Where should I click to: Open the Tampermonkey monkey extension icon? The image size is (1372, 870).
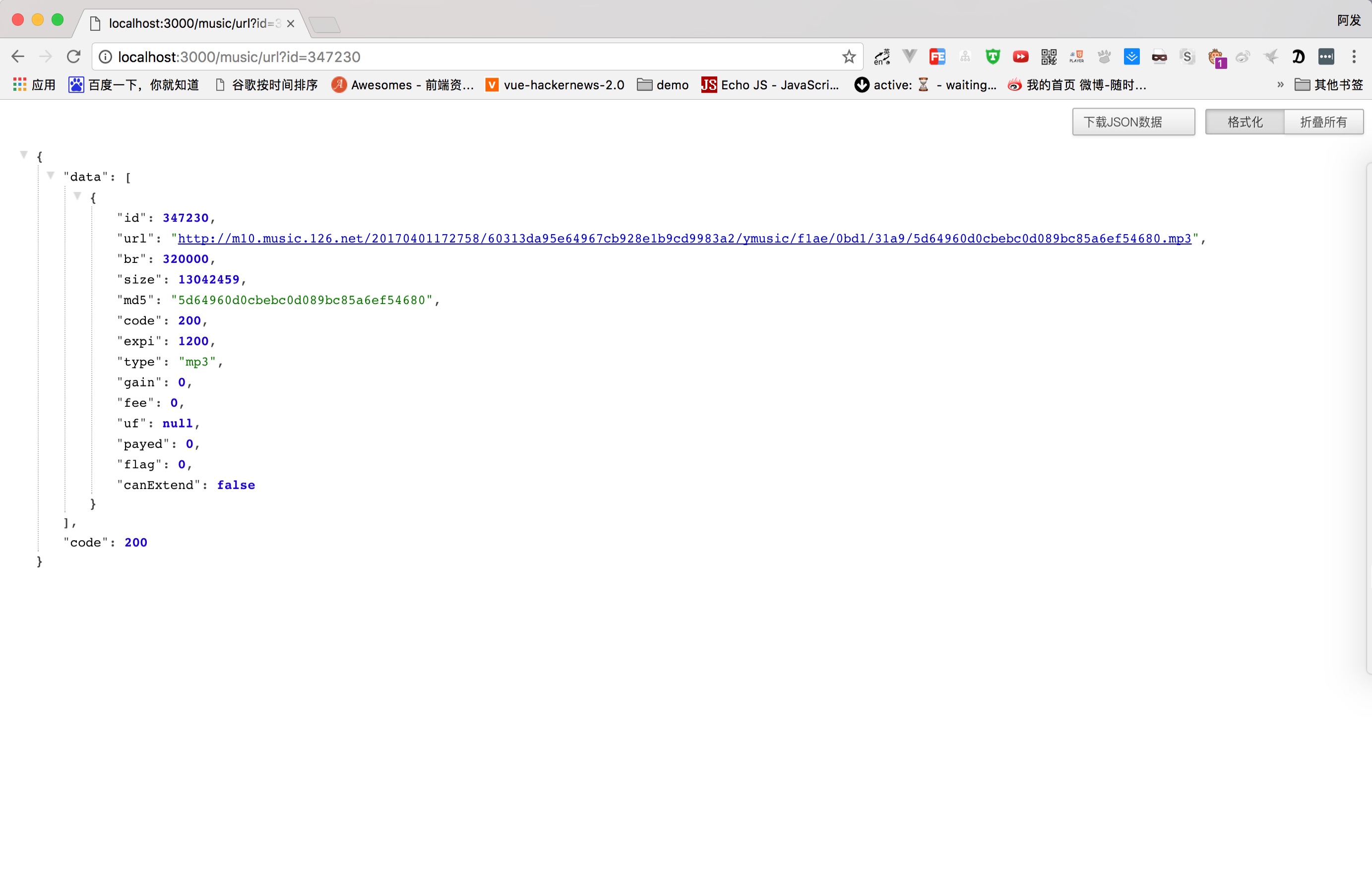(x=1215, y=57)
